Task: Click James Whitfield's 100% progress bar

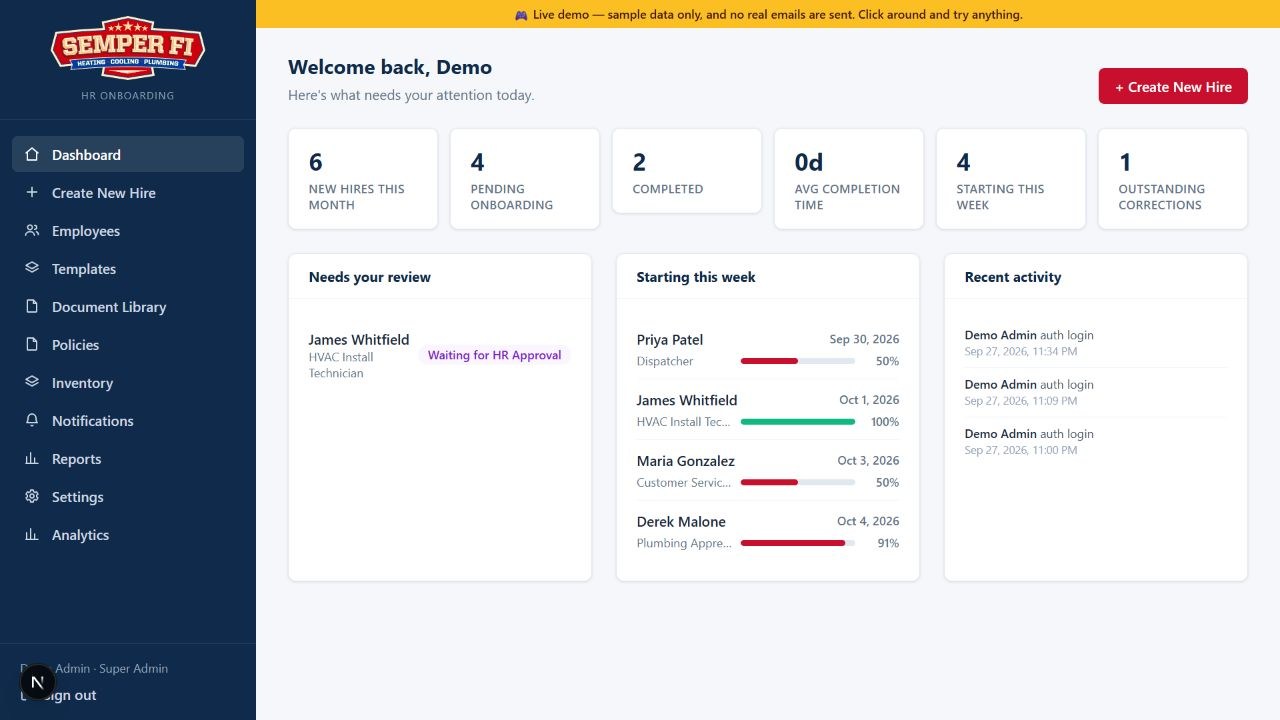Action: (798, 422)
